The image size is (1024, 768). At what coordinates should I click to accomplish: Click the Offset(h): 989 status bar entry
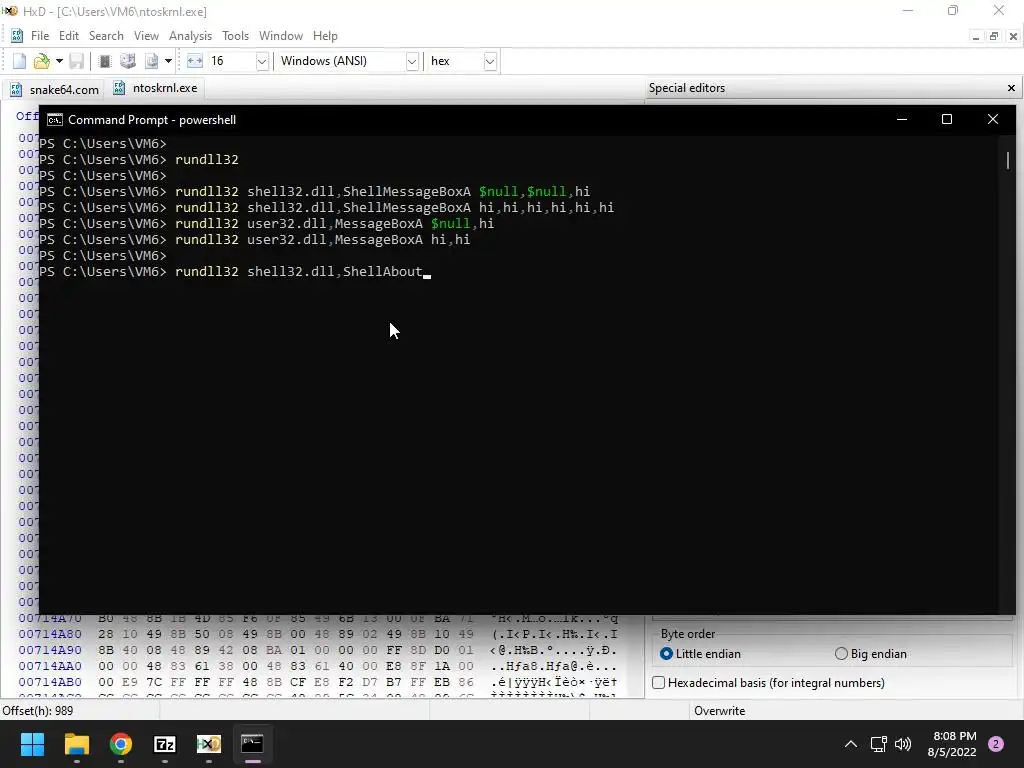pos(38,711)
